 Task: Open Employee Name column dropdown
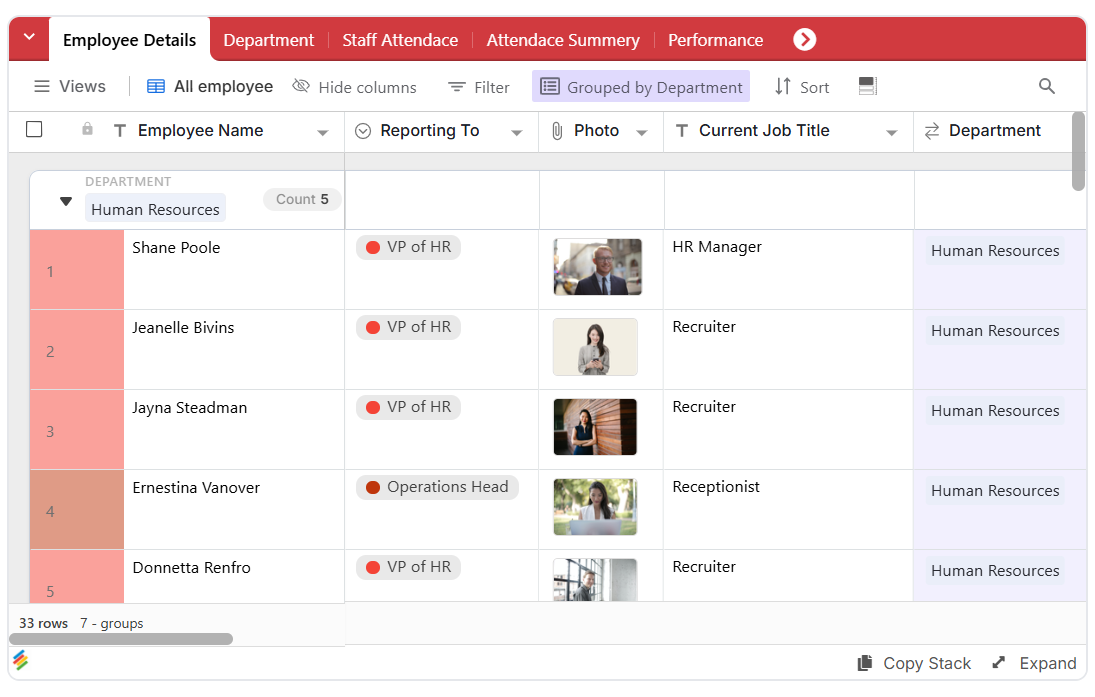tap(323, 133)
